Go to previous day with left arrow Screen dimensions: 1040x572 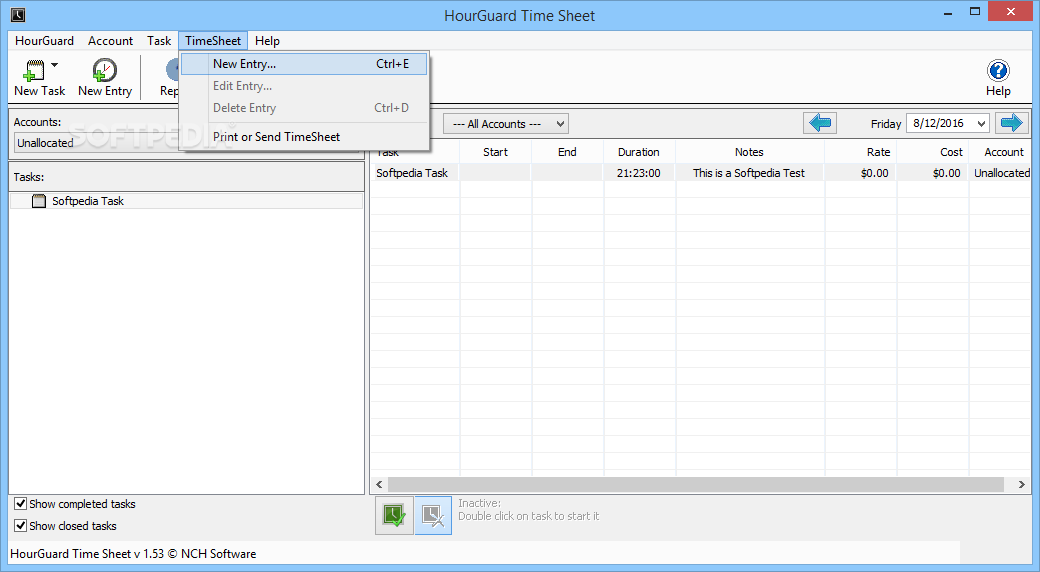820,123
